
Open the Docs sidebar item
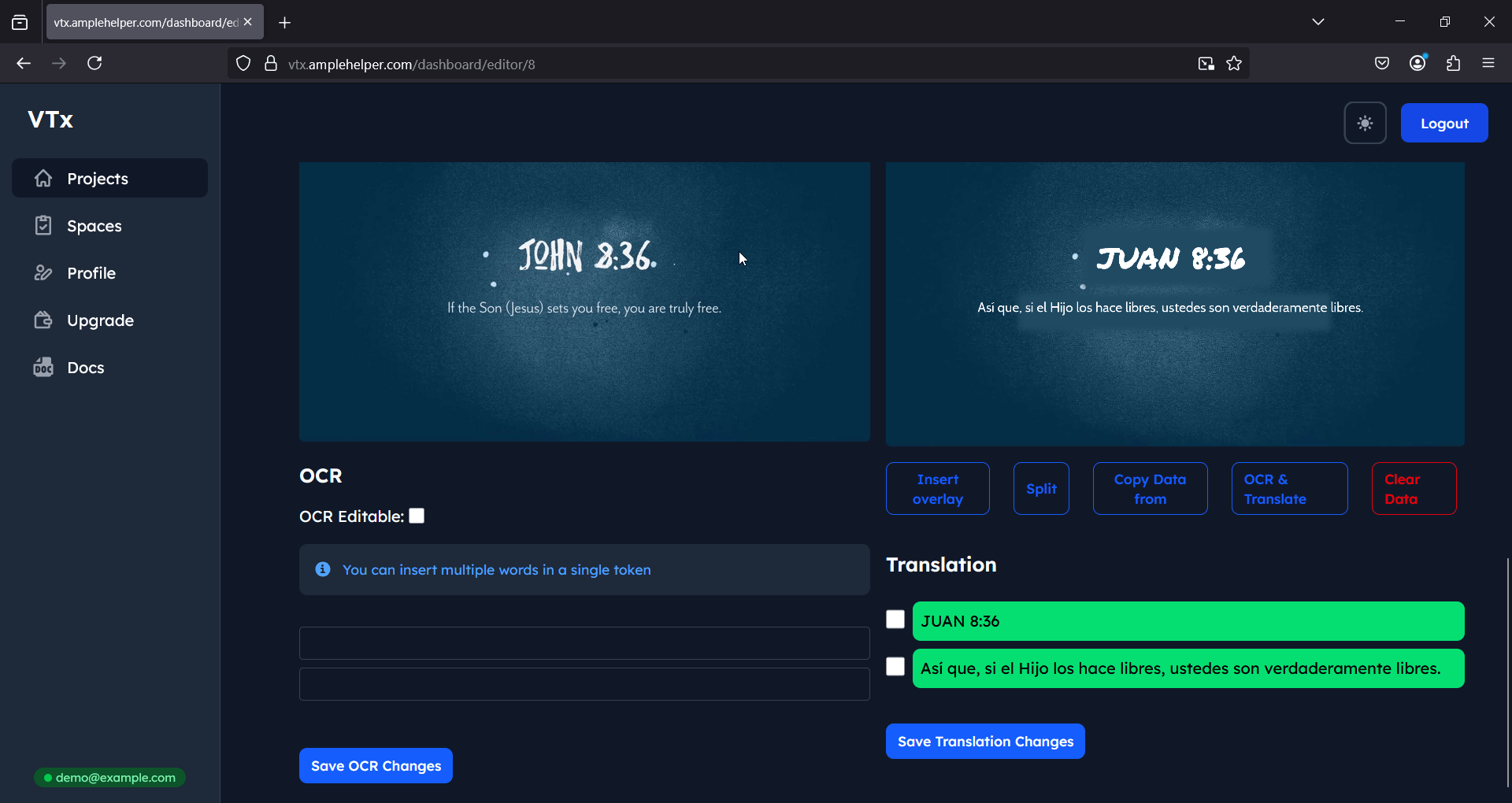coord(86,368)
